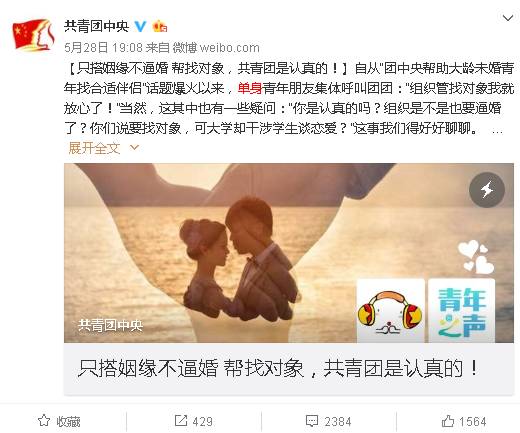Click the orange crown membership badge

click(160, 26)
